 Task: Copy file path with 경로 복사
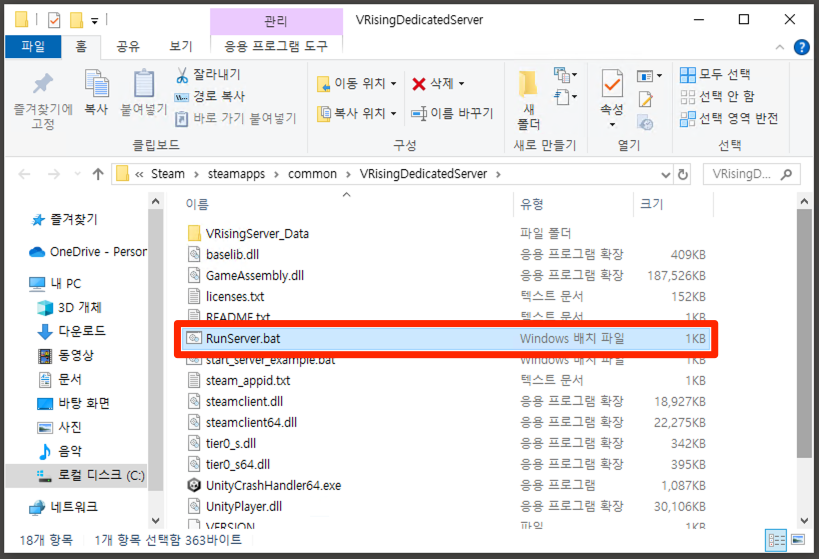[x=210, y=96]
